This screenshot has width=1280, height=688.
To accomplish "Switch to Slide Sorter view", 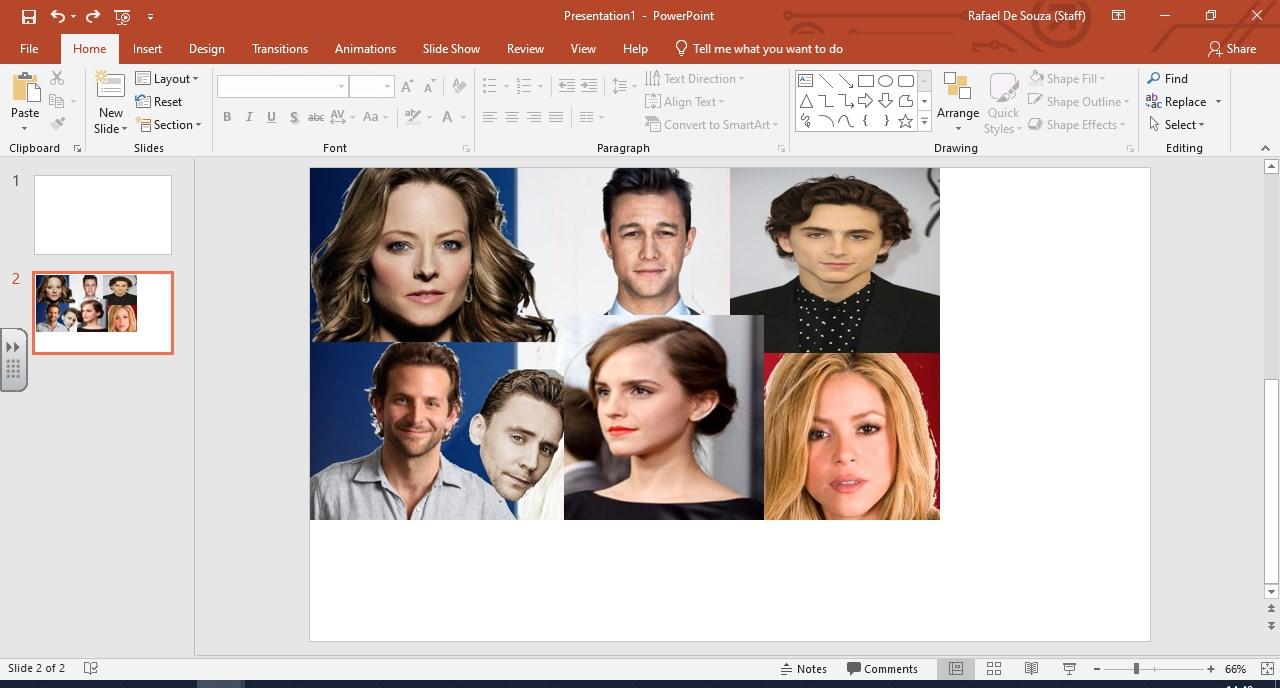I will click(994, 669).
